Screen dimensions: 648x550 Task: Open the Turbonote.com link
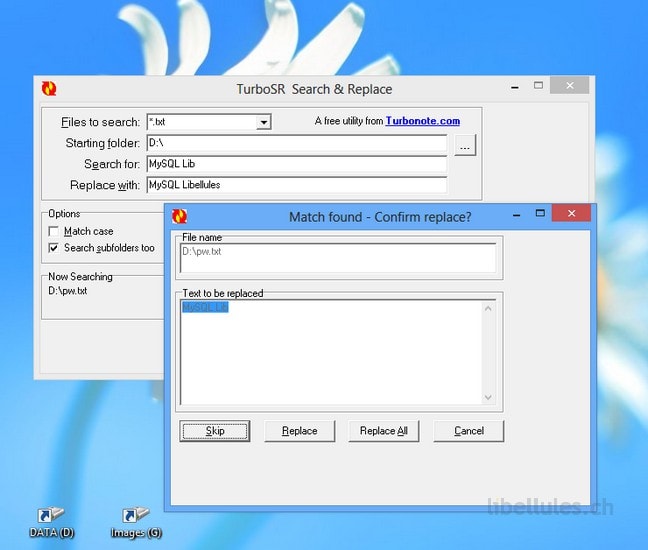coord(423,121)
